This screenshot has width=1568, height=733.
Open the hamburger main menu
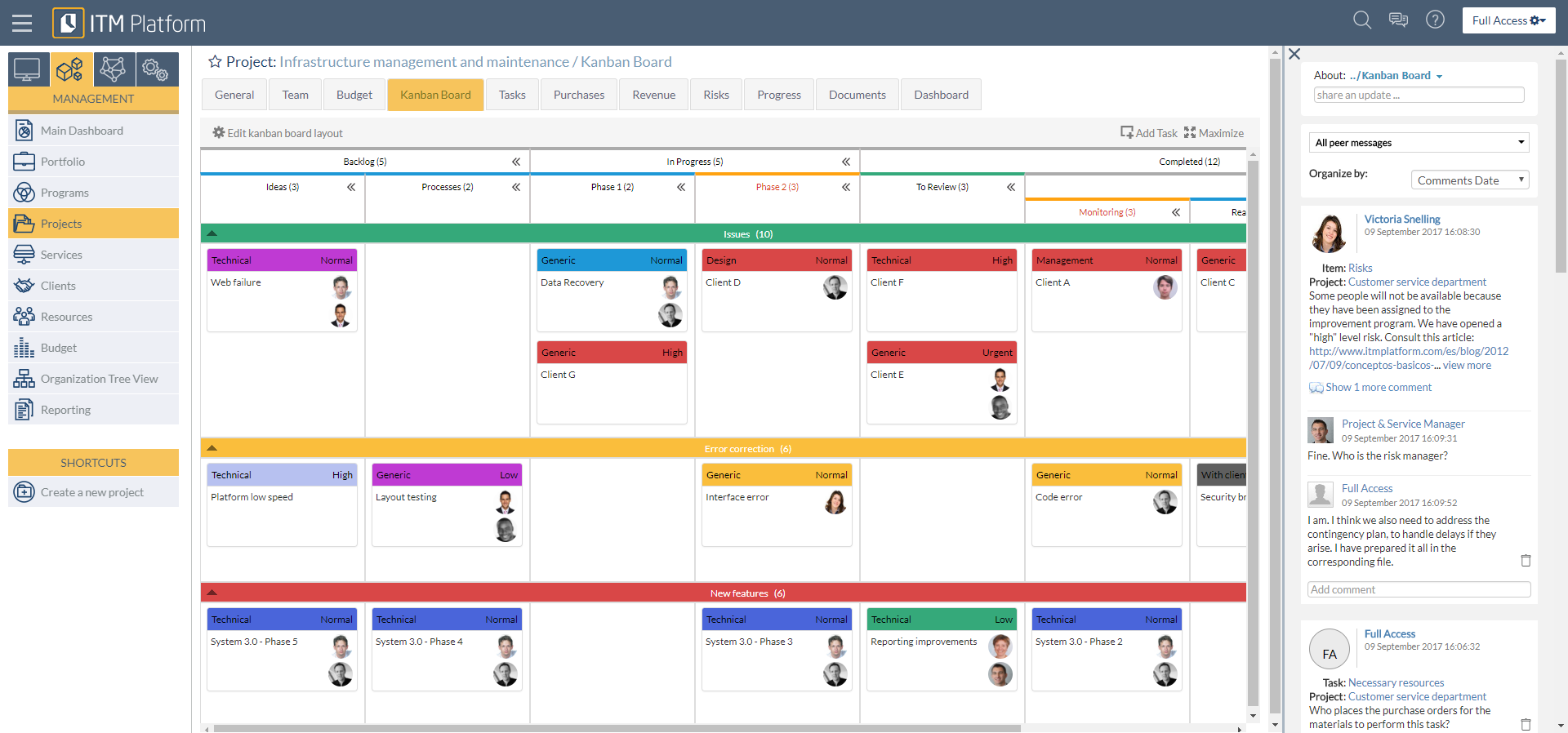[22, 23]
